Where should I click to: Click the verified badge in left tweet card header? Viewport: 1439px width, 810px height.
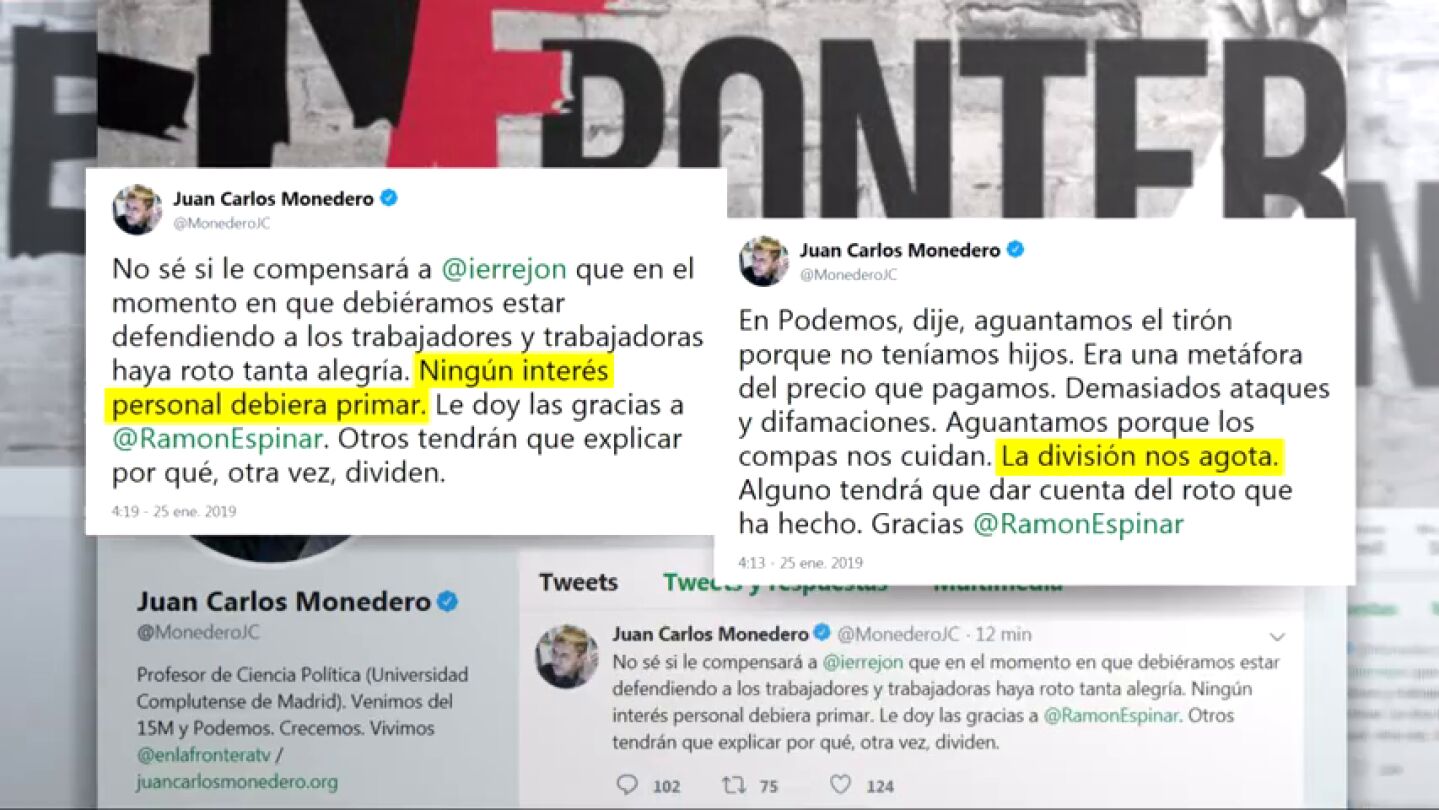pos(389,198)
